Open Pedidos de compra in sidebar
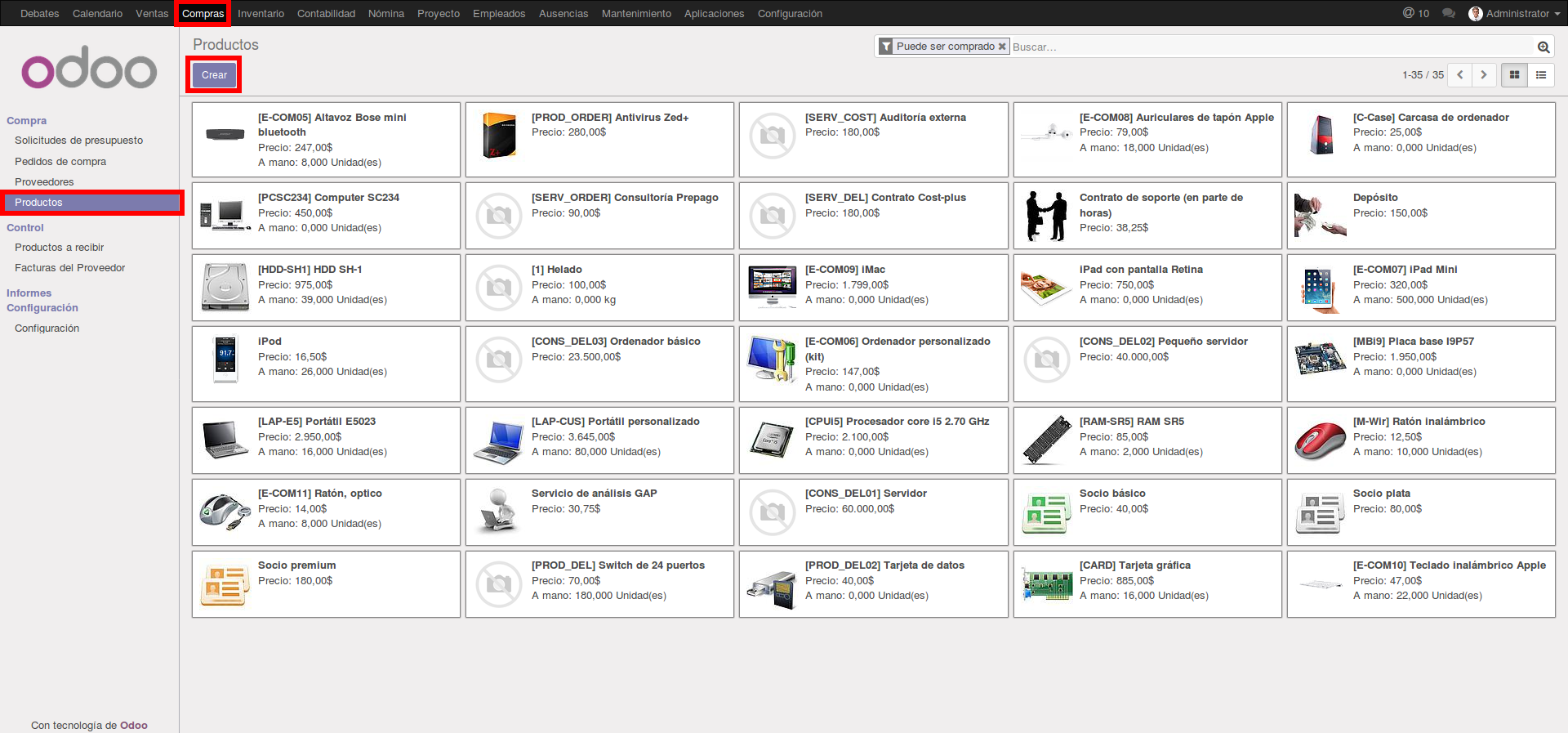Image resolution: width=1568 pixels, height=733 pixels. (x=60, y=162)
